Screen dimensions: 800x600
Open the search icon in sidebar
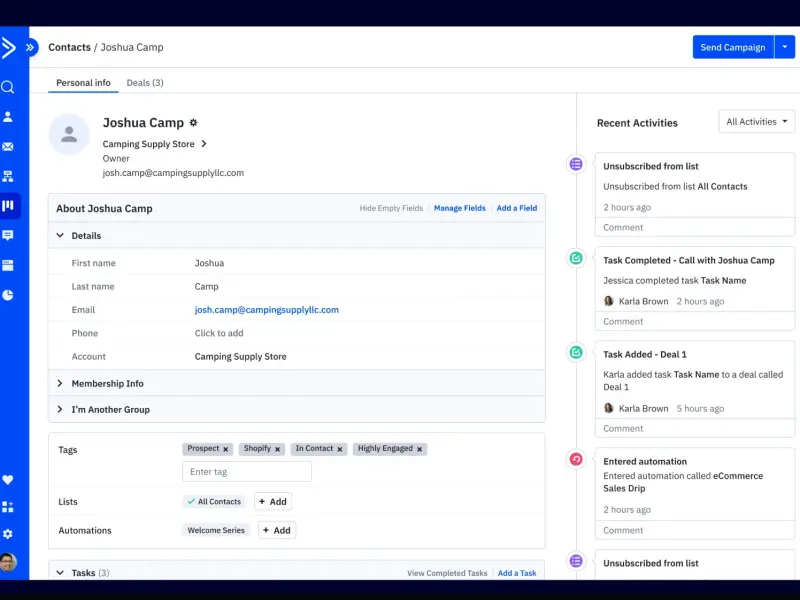coord(8,87)
